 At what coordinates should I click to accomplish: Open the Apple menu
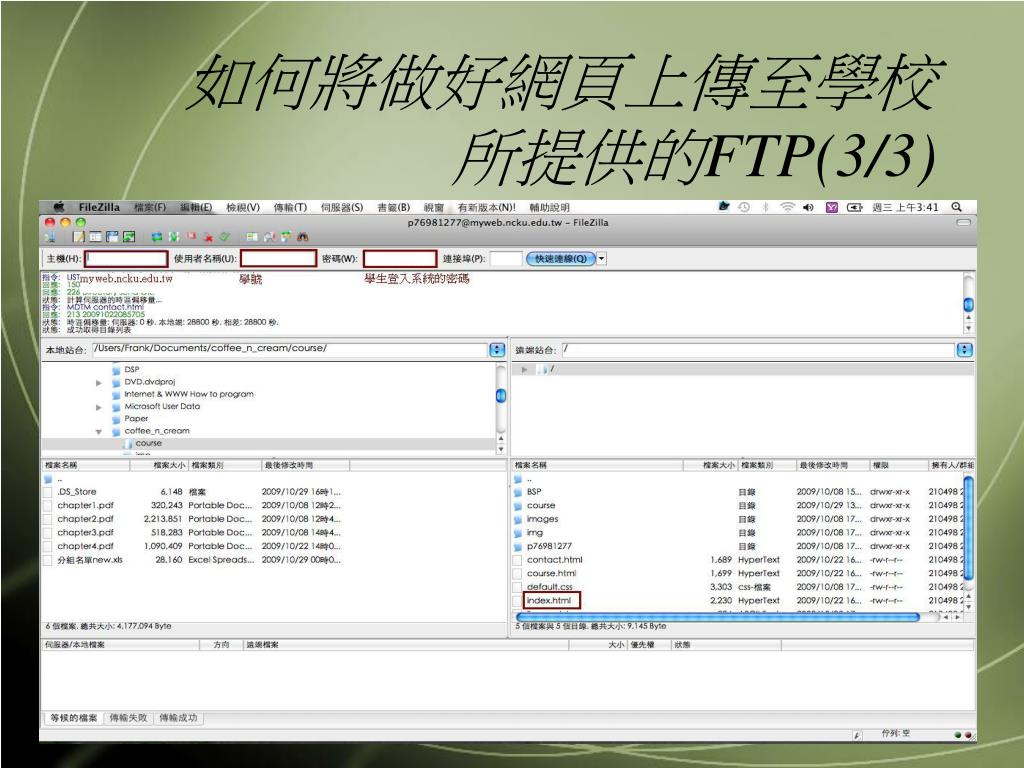pyautogui.click(x=59, y=207)
